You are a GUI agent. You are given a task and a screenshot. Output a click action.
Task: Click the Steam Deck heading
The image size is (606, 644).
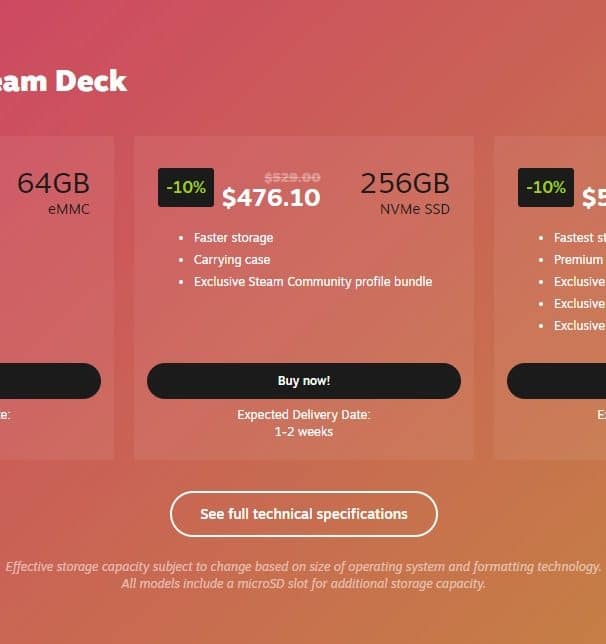(x=63, y=81)
